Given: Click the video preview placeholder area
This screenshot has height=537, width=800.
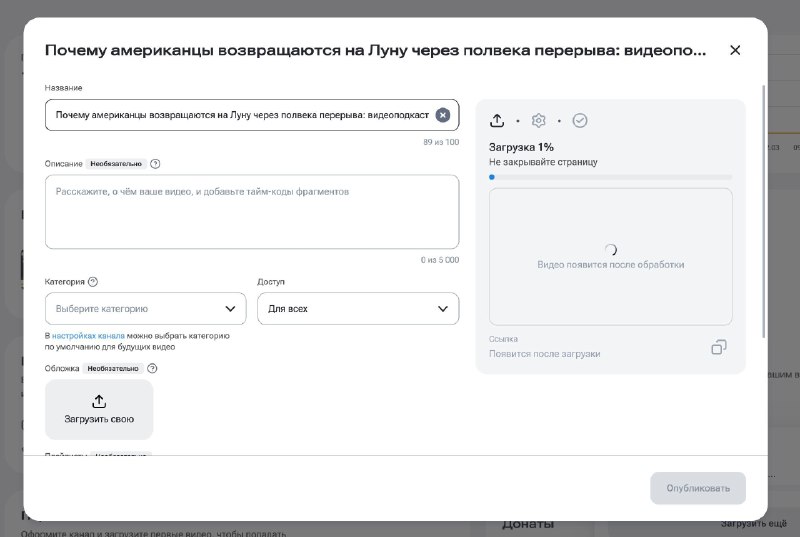Looking at the screenshot, I should [611, 257].
